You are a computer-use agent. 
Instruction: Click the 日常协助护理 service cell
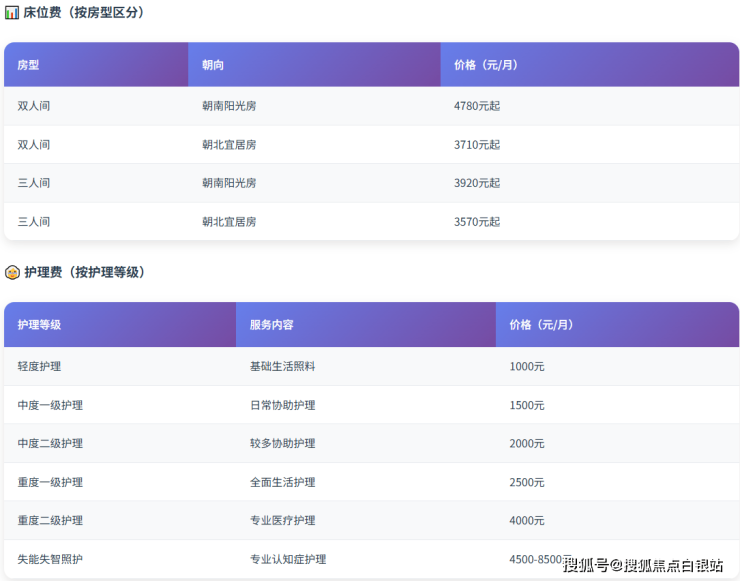click(282, 405)
